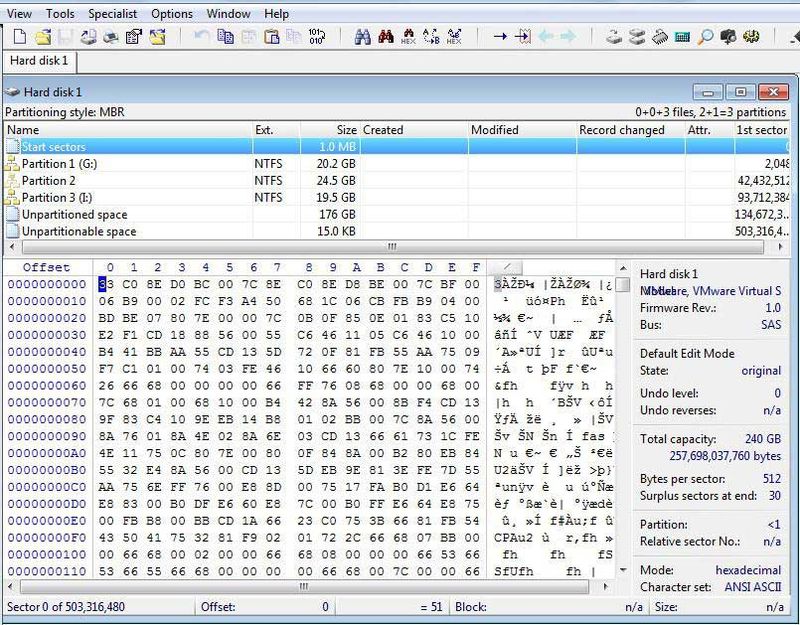
Task: Open the Help menu
Action: coord(277,14)
